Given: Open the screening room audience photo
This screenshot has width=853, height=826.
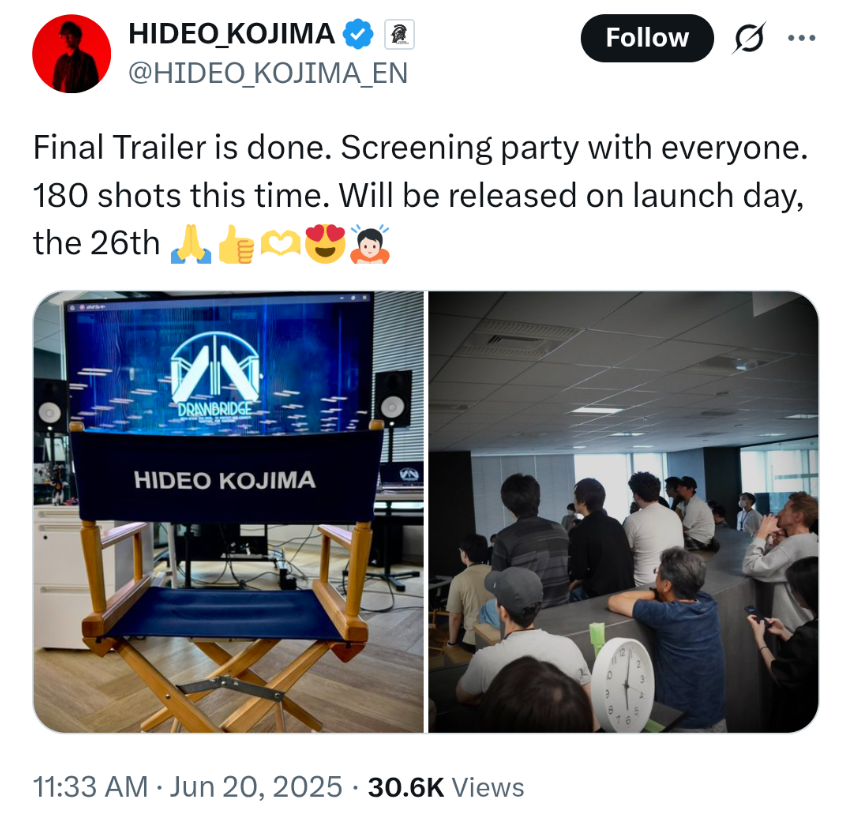Looking at the screenshot, I should (x=623, y=512).
